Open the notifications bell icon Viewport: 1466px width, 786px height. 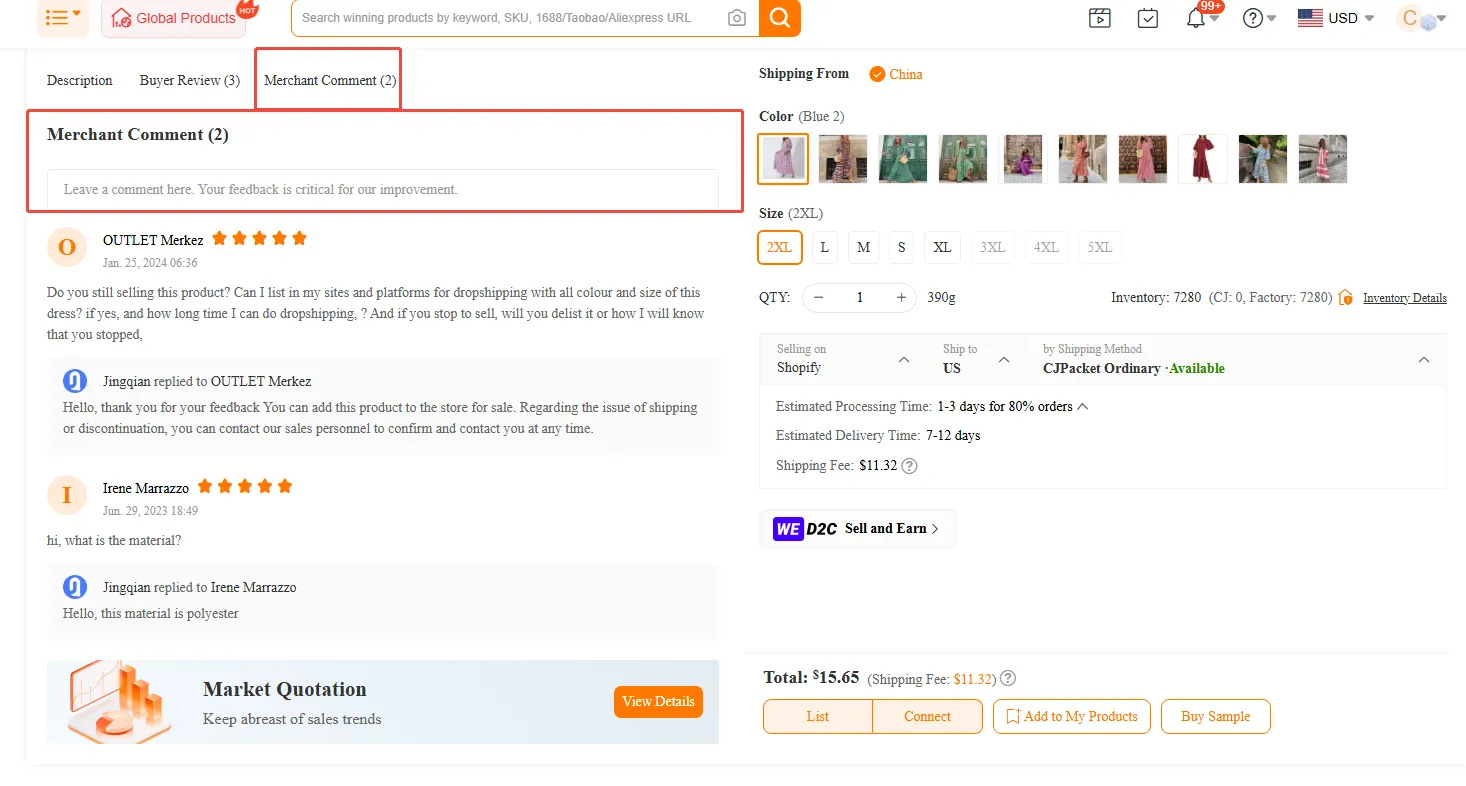pyautogui.click(x=1196, y=18)
